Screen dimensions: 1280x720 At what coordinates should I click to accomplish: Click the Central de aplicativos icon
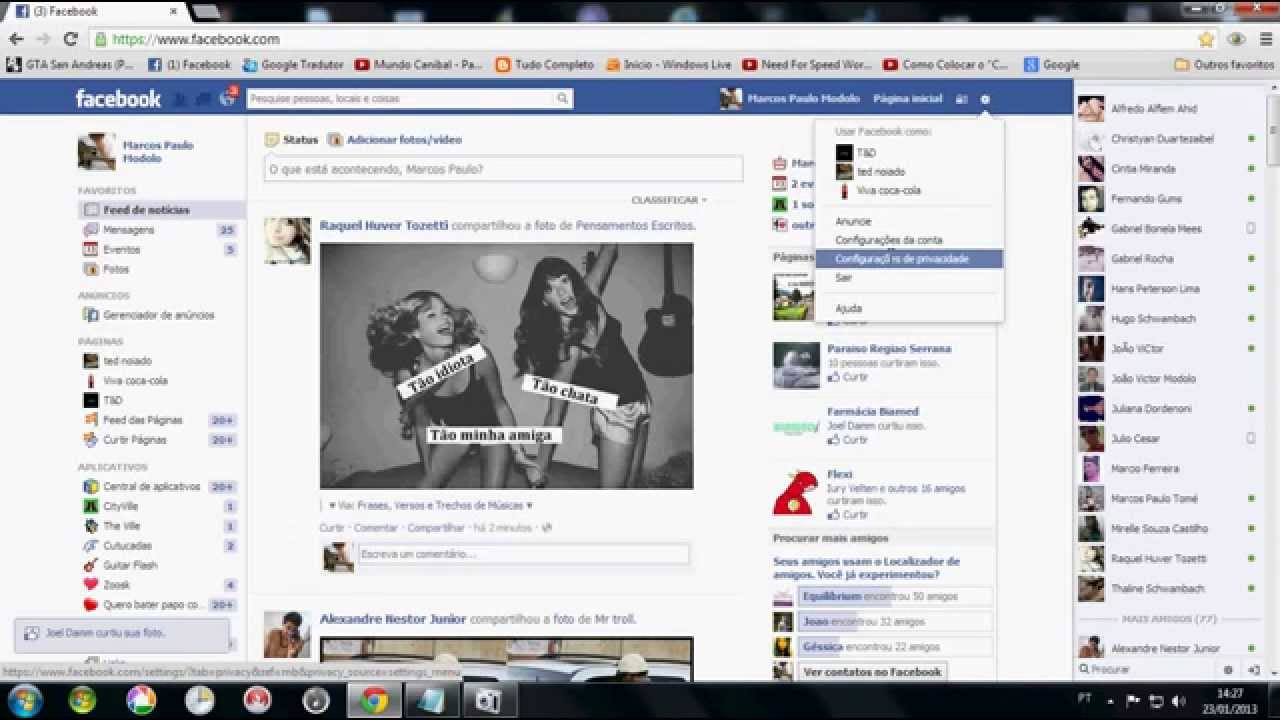91,487
